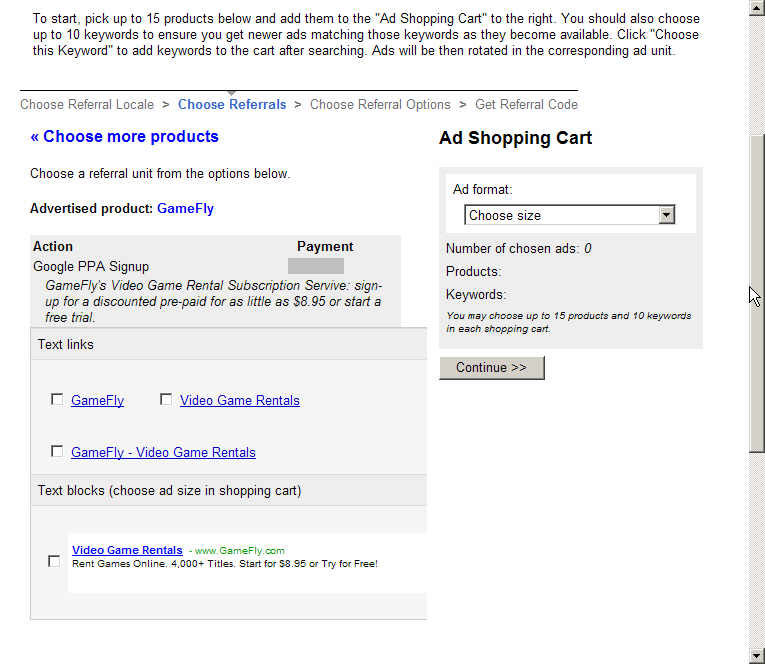Tick the Video Game Rentals text link checkbox
765x664 pixels.
coord(166,400)
